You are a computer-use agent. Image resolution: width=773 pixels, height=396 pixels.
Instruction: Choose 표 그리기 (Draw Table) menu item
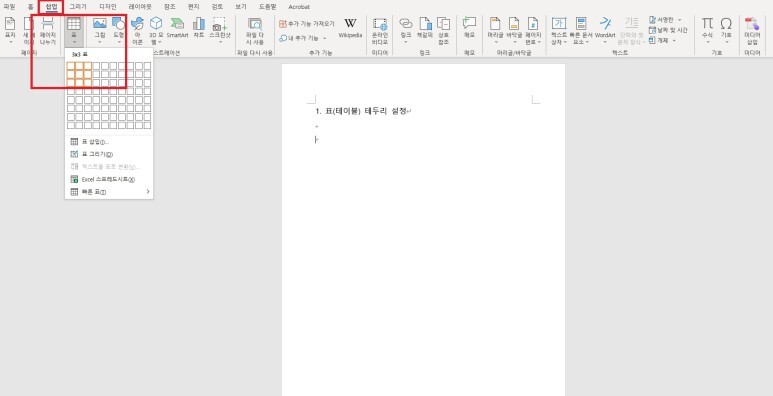(108, 154)
